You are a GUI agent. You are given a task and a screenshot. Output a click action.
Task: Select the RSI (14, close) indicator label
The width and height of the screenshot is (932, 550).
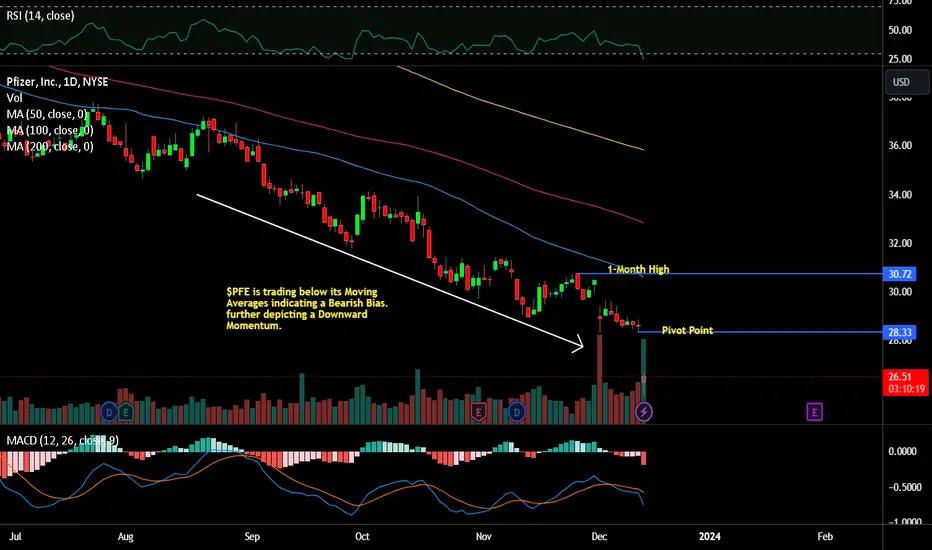pos(40,16)
